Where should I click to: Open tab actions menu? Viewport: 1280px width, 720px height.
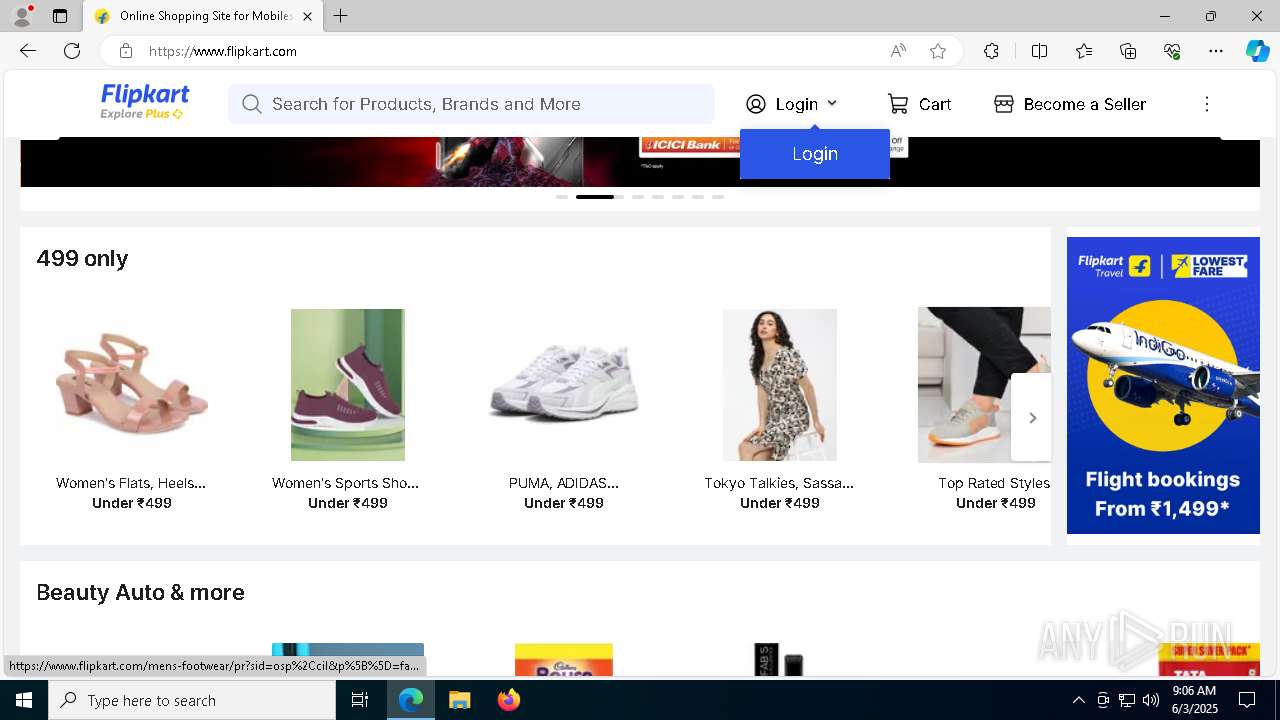pos(60,16)
